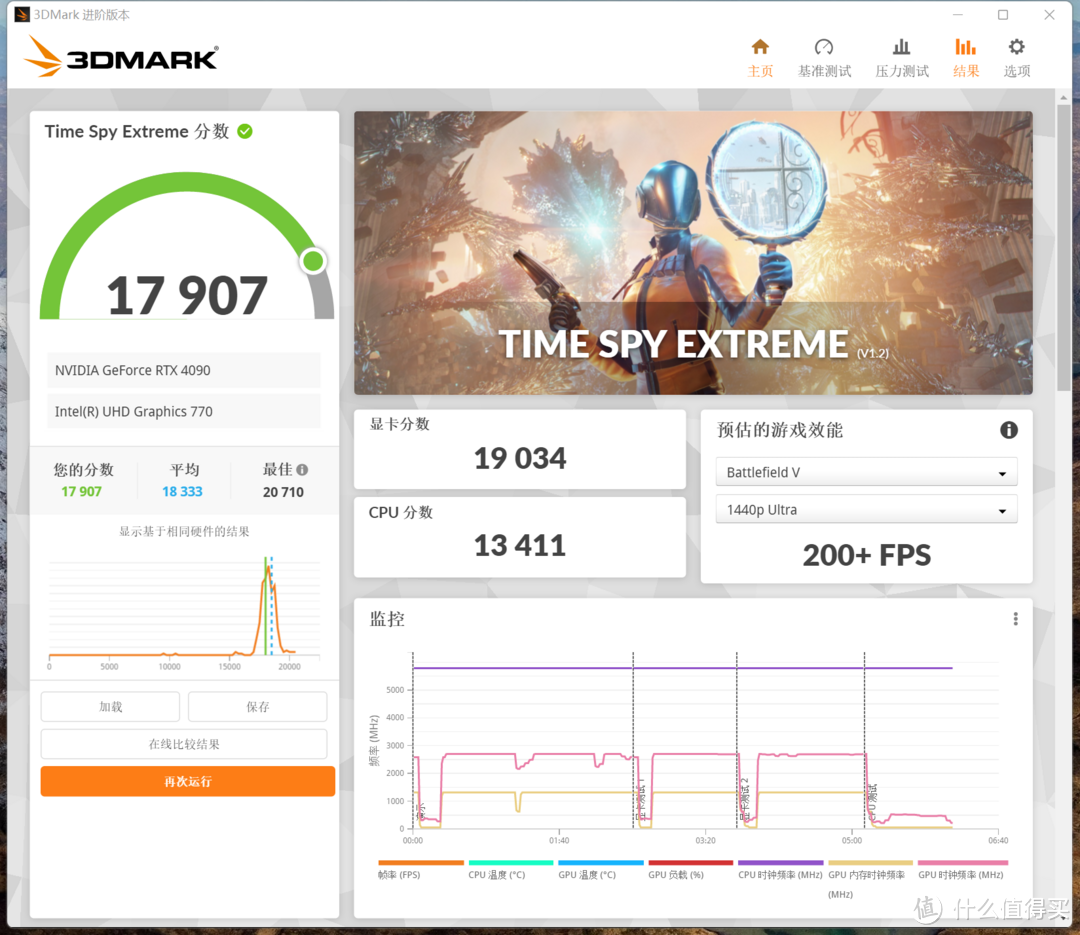
Task: Click the orange 再次运行 run again button
Action: pyautogui.click(x=187, y=781)
